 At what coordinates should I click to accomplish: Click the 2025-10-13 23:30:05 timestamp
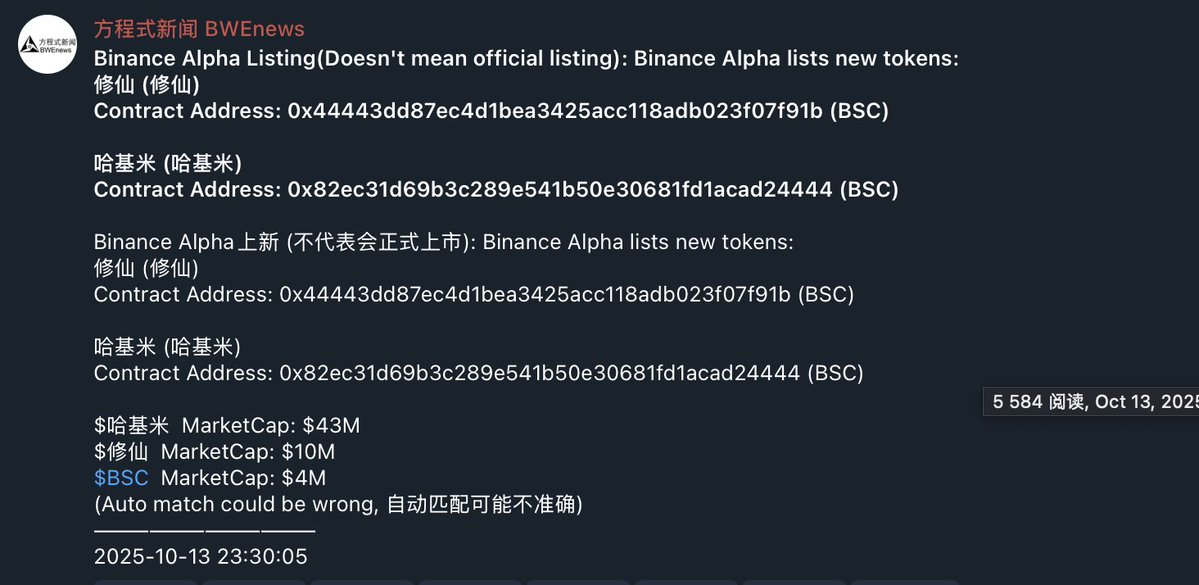(200, 557)
